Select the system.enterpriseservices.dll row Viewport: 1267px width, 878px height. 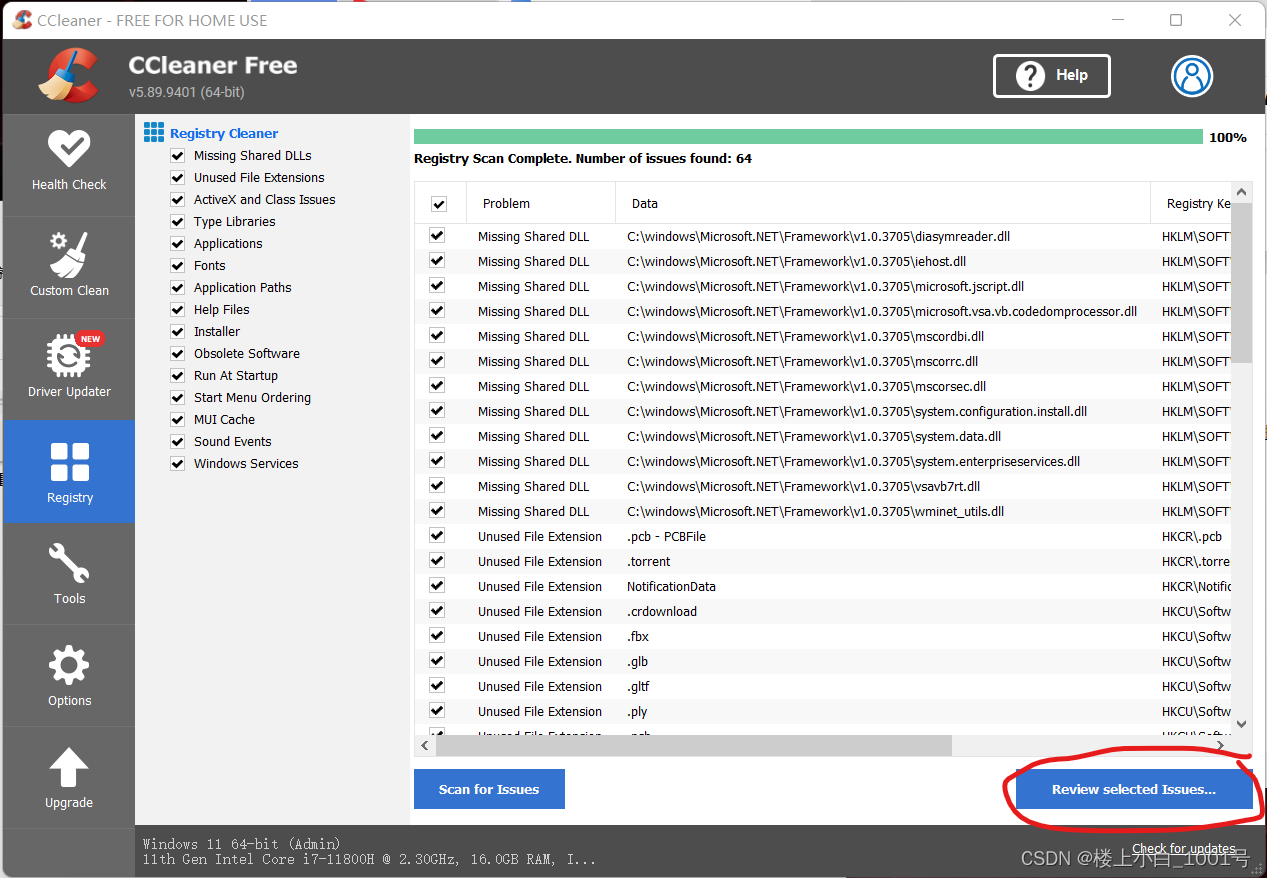[x=823, y=461]
